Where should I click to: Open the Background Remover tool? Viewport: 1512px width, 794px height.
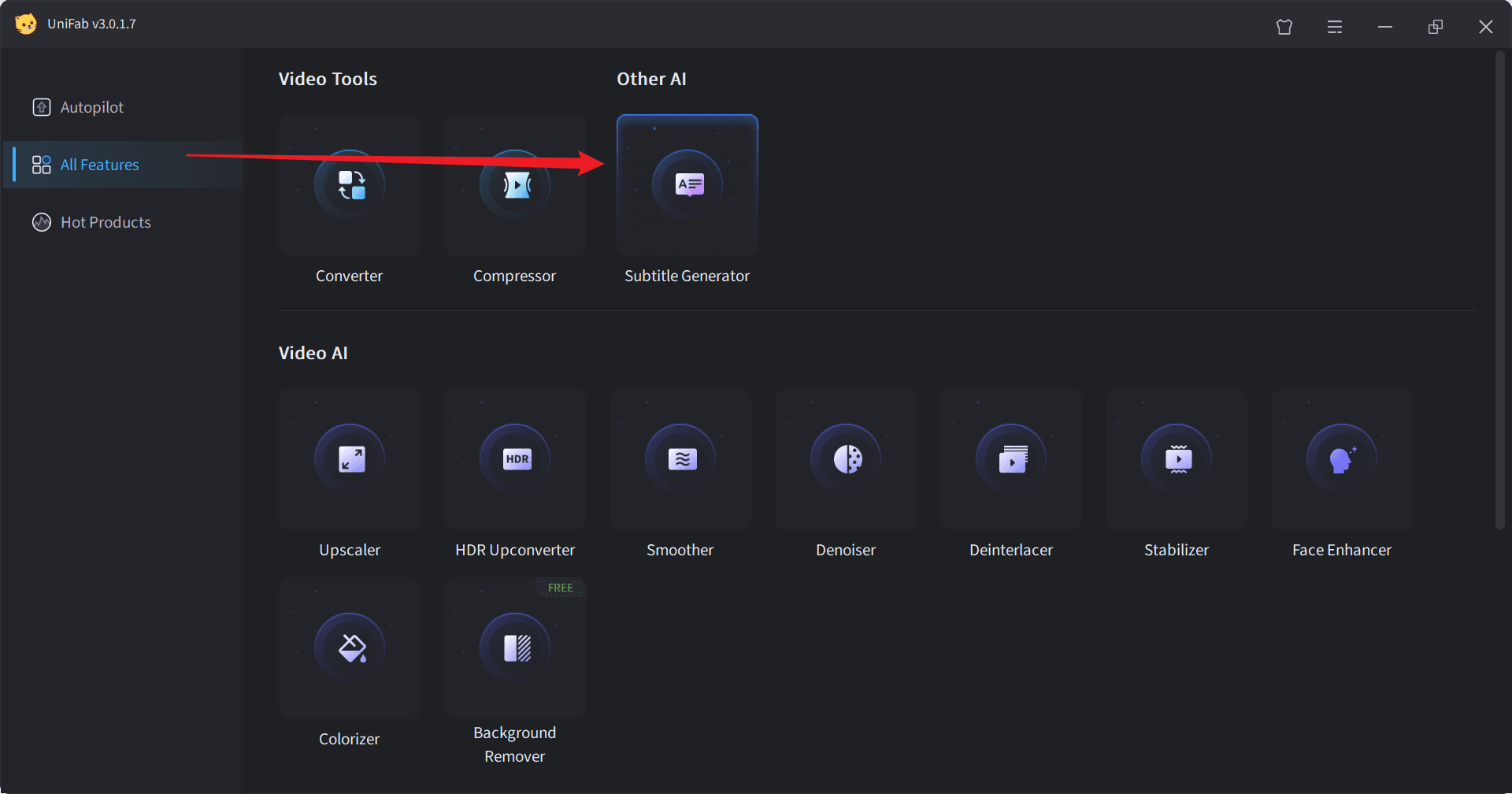coord(515,648)
